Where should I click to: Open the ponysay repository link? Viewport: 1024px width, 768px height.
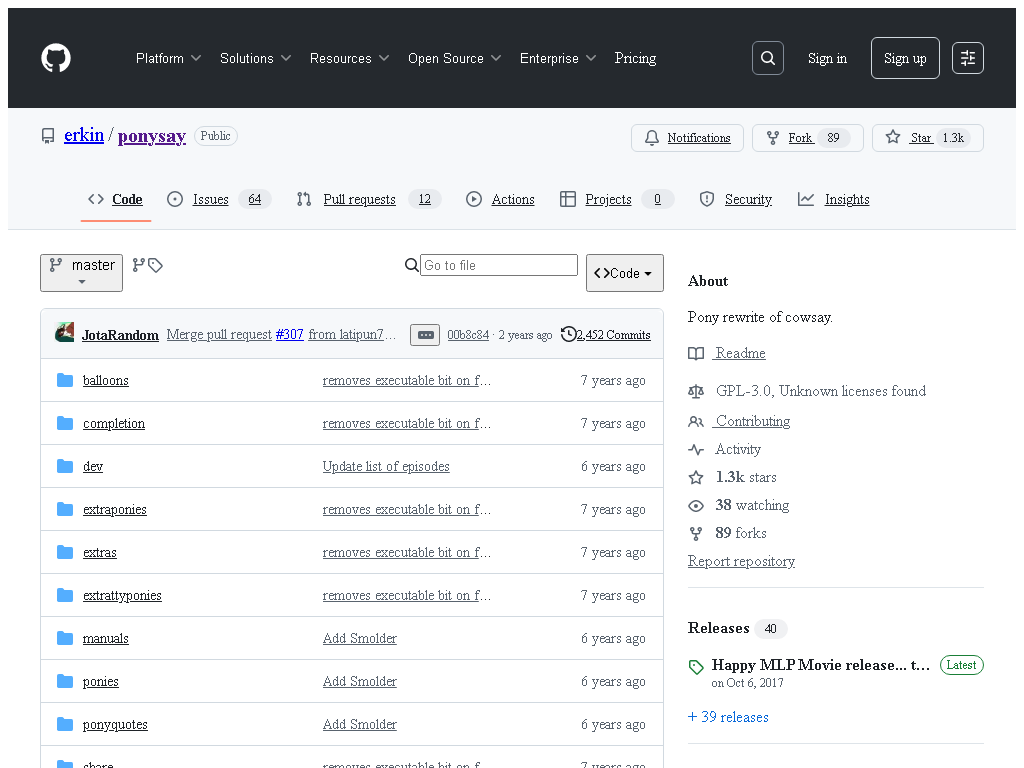point(152,136)
